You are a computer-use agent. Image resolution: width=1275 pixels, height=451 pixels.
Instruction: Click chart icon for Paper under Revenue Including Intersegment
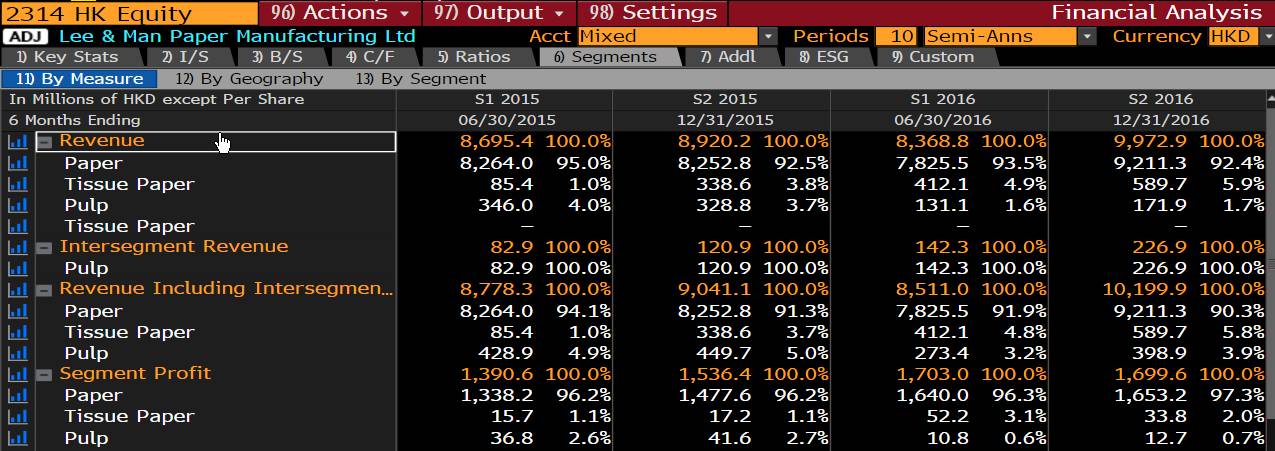pyautogui.click(x=17, y=311)
